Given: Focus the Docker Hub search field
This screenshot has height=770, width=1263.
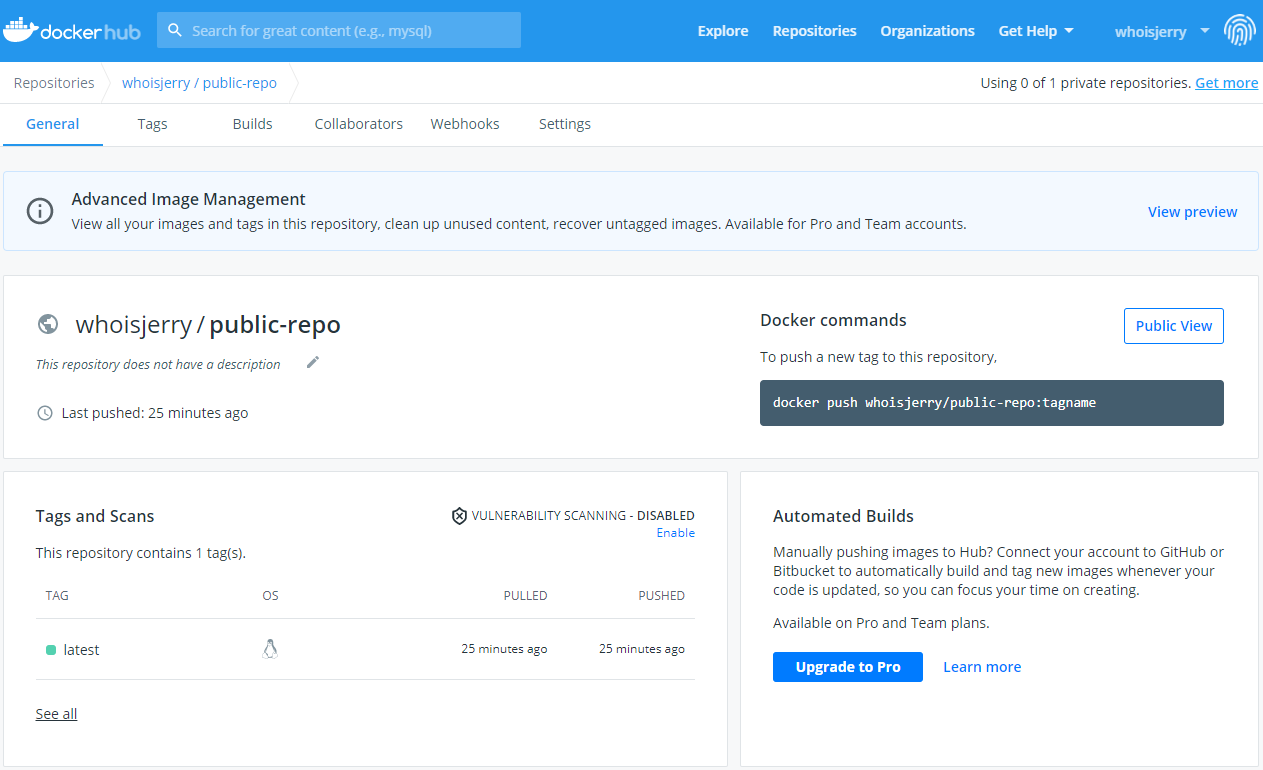Looking at the screenshot, I should [x=339, y=30].
